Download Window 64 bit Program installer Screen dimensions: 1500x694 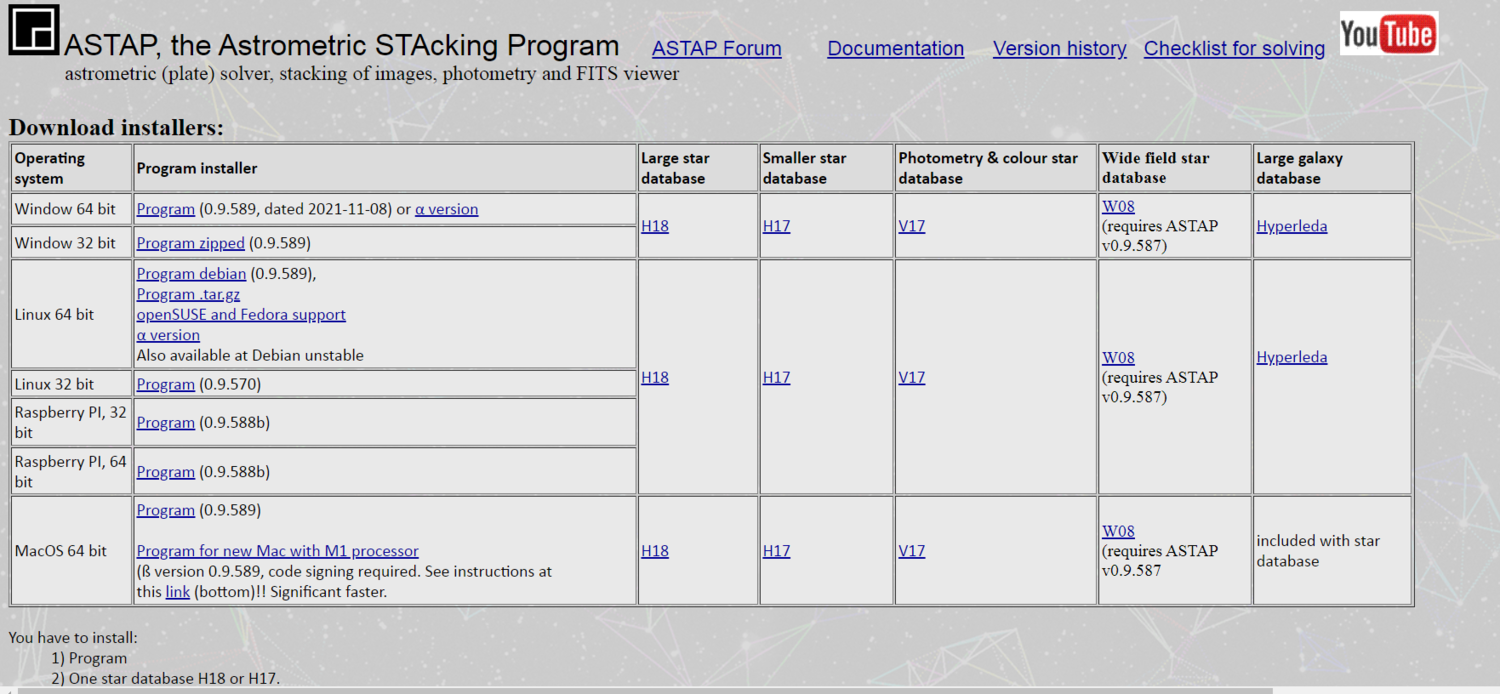click(165, 209)
